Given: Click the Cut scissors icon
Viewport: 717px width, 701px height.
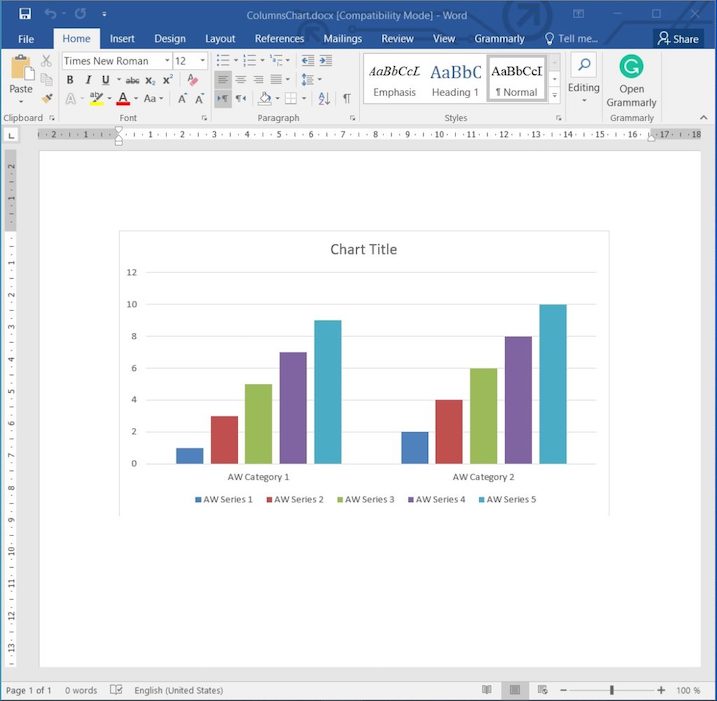Looking at the screenshot, I should (x=46, y=61).
